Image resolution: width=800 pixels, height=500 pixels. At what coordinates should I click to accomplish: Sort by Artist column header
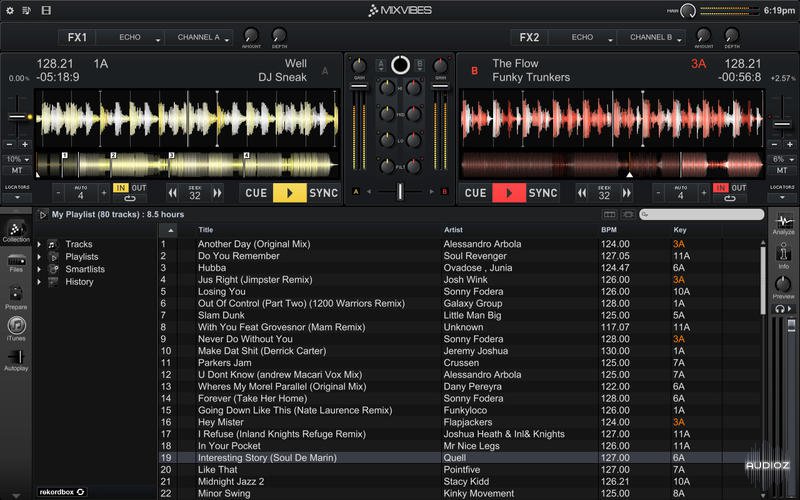[453, 230]
